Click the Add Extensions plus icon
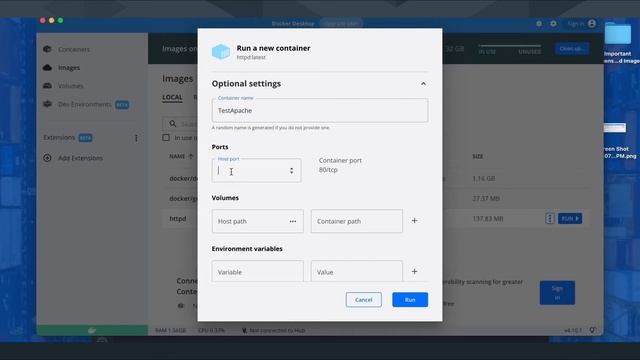The width and height of the screenshot is (640, 360). [47, 158]
